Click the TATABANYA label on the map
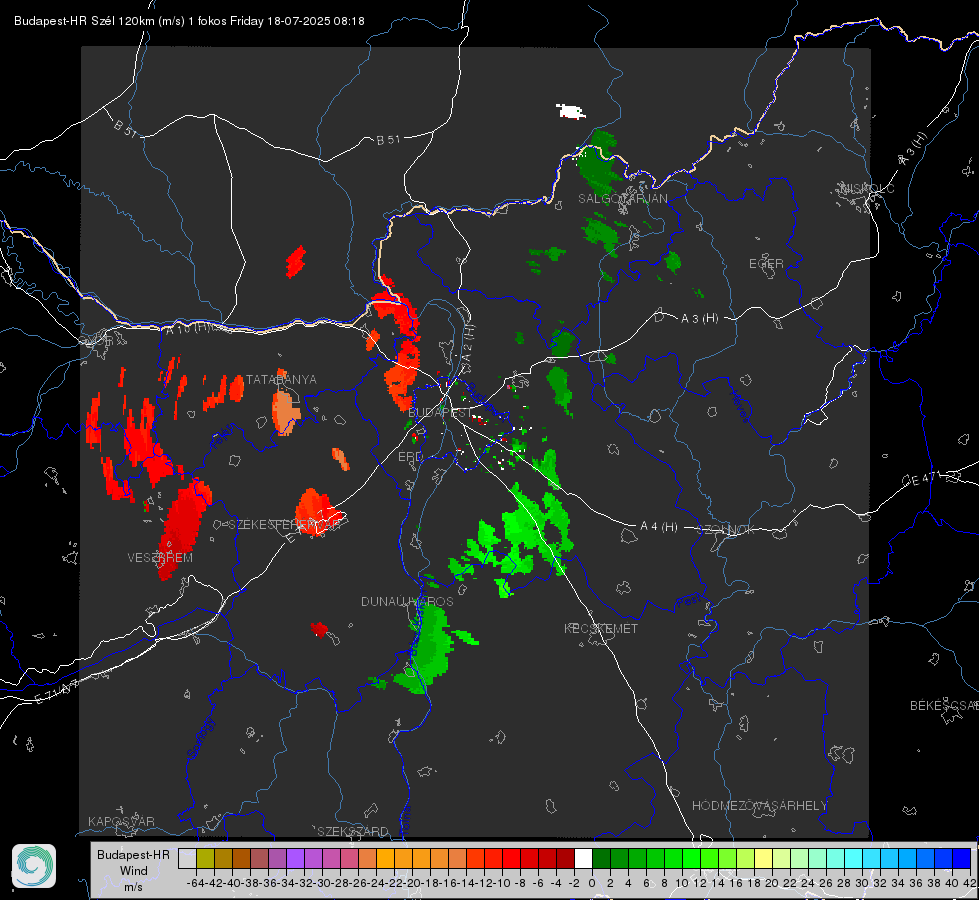 (281, 380)
